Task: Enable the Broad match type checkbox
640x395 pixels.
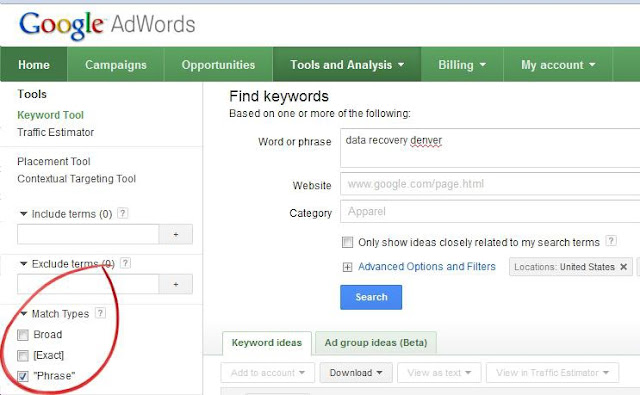Action: [23, 335]
